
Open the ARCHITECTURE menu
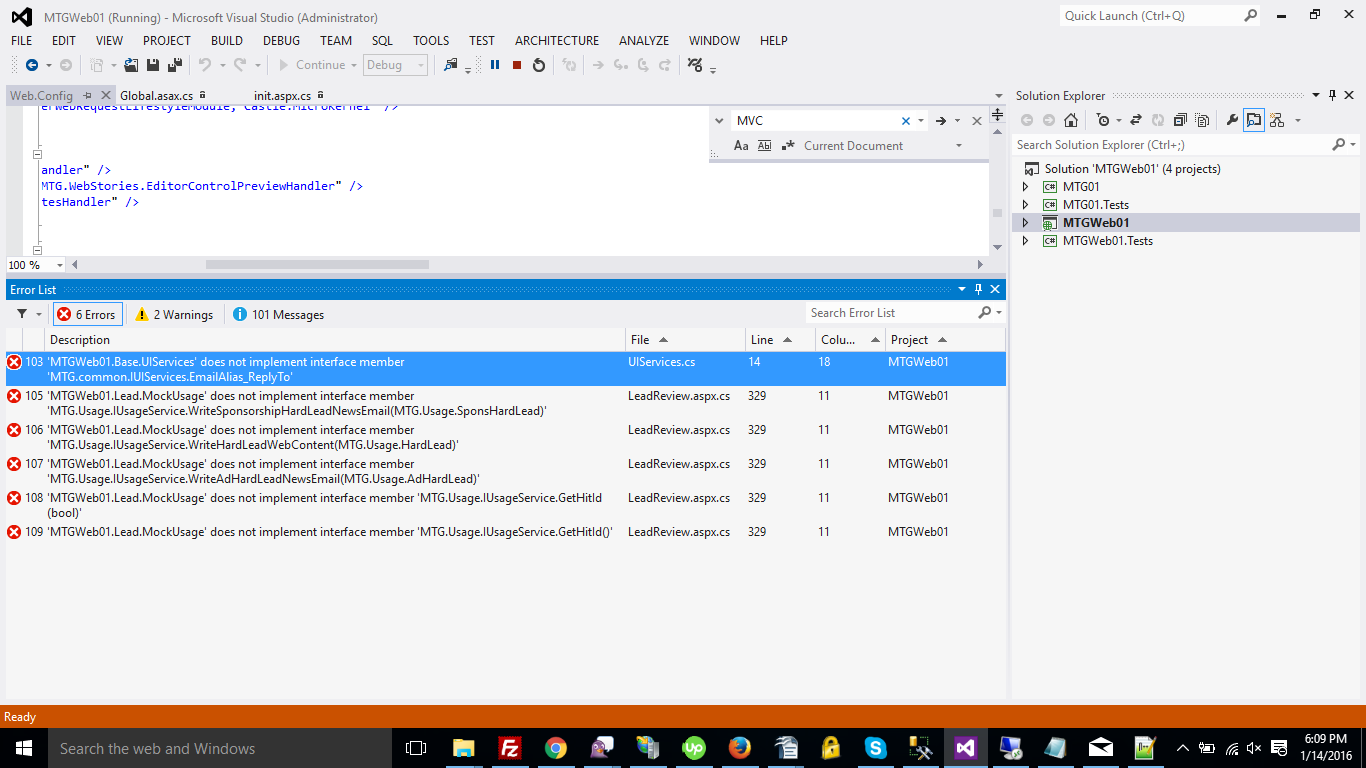[x=557, y=41]
